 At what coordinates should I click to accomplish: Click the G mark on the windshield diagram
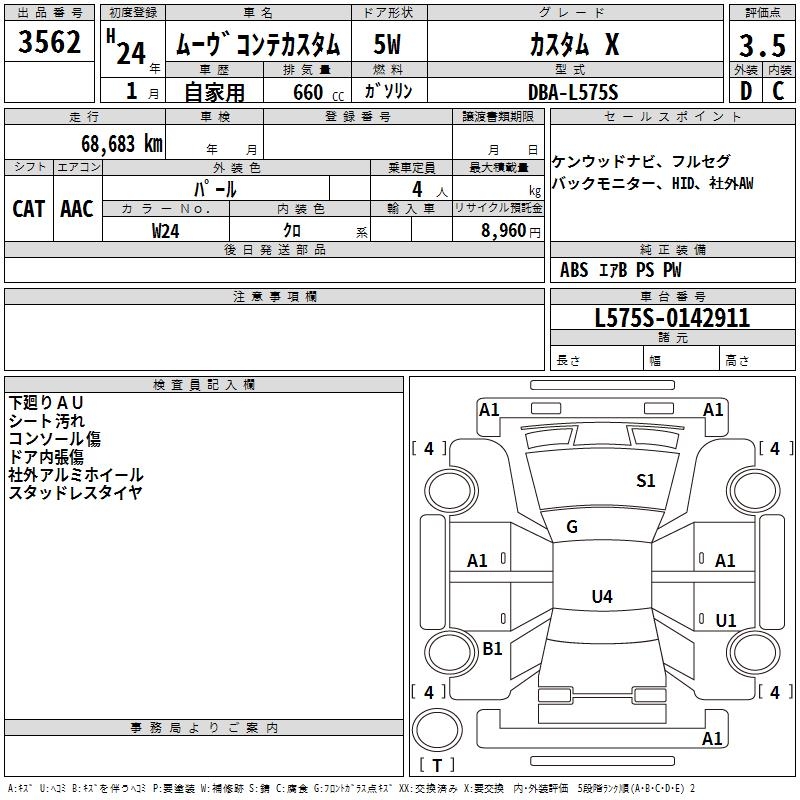572,527
